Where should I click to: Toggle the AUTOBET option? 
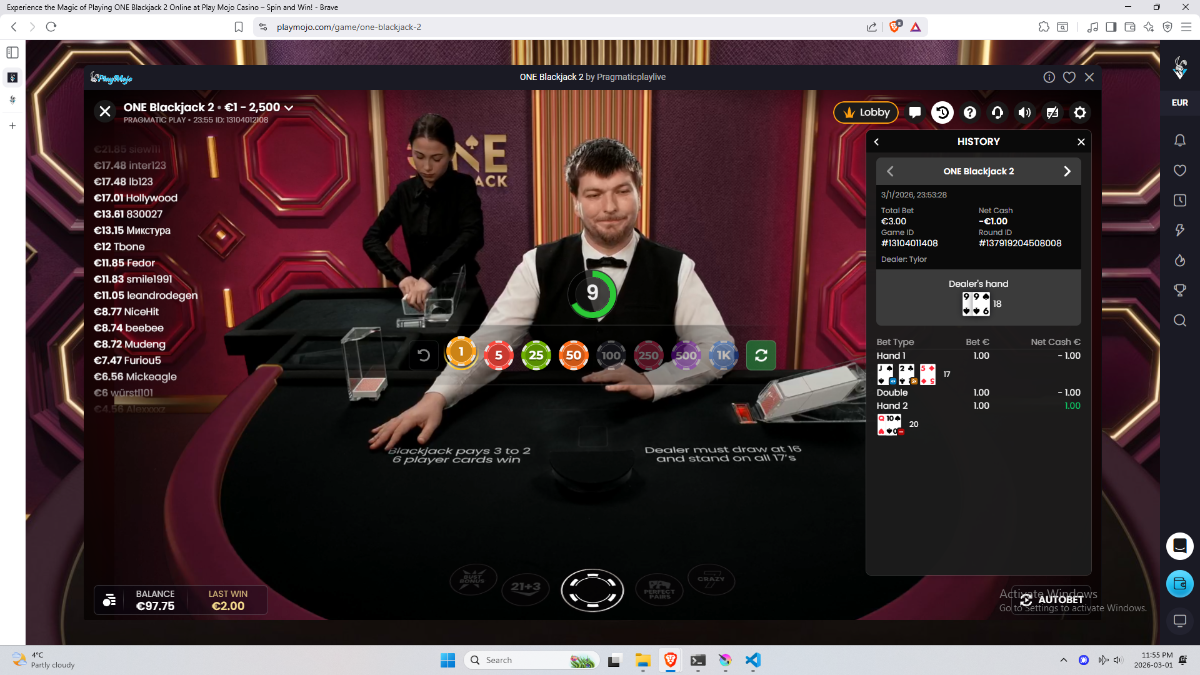click(1051, 600)
